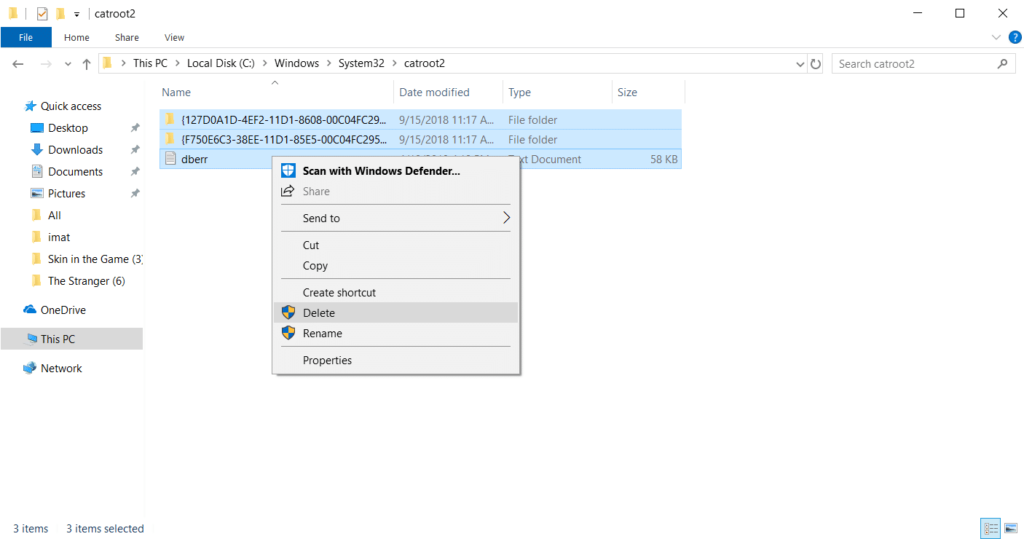Choose Delete from the context menu
Image resolution: width=1024 pixels, height=539 pixels.
click(396, 313)
